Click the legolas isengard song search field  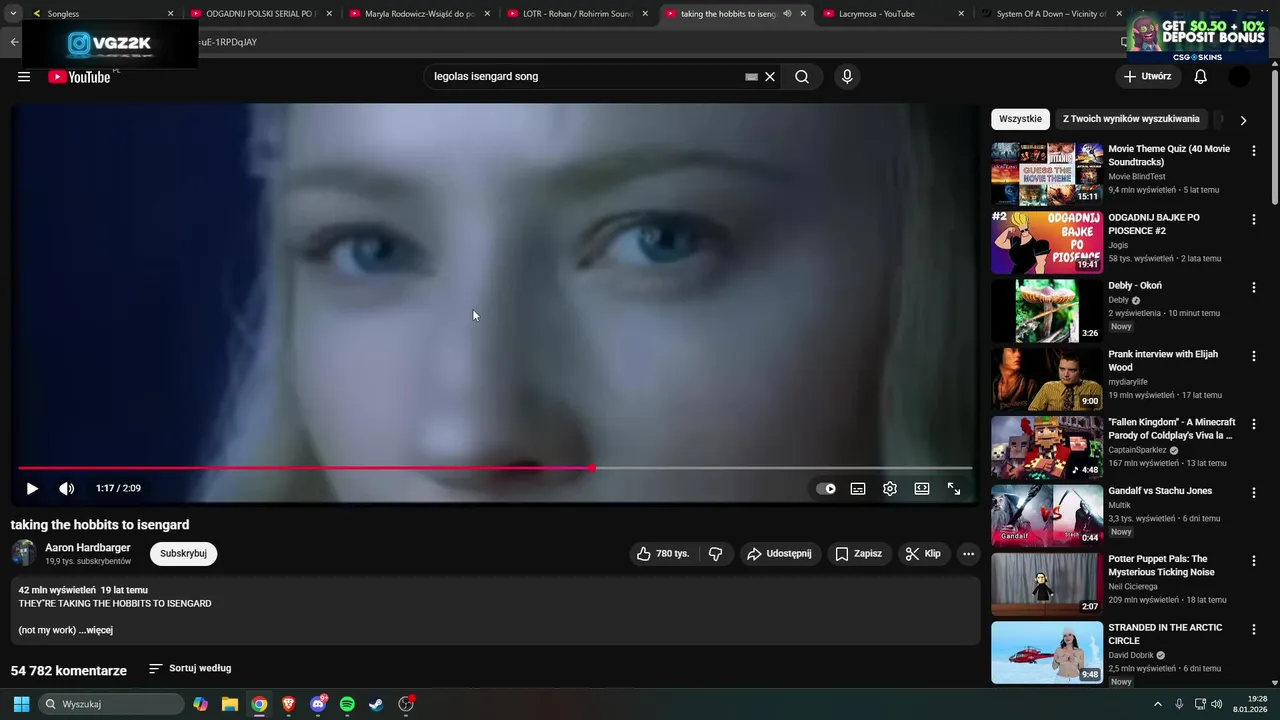click(x=585, y=77)
